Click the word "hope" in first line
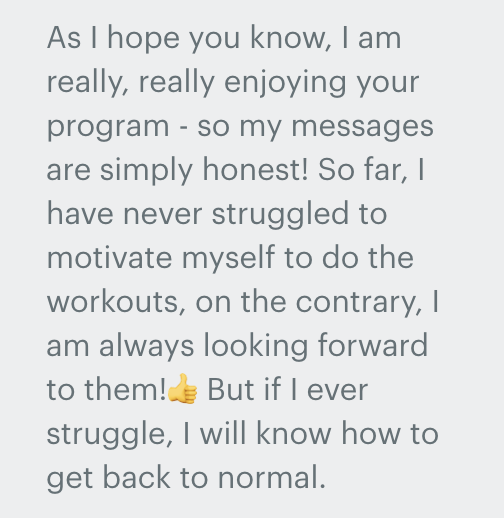This screenshot has height=518, width=504. click(x=143, y=40)
